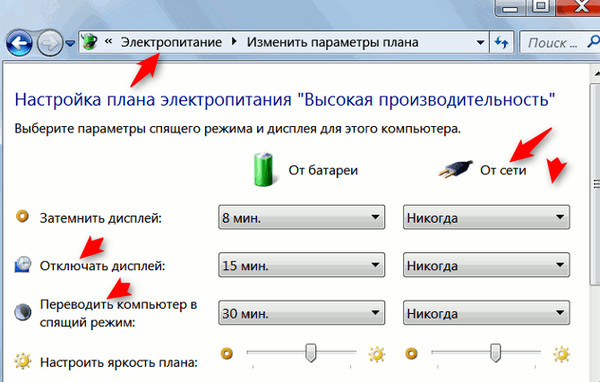Open sleep mode battery dropdown 30 мин.
The height and width of the screenshot is (382, 600).
point(302,313)
